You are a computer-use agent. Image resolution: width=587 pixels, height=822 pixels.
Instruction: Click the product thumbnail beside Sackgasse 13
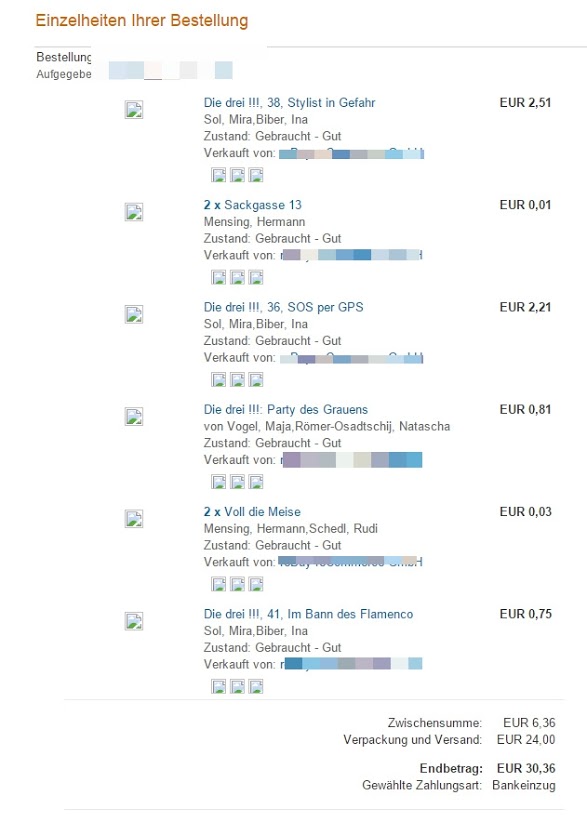pos(134,212)
